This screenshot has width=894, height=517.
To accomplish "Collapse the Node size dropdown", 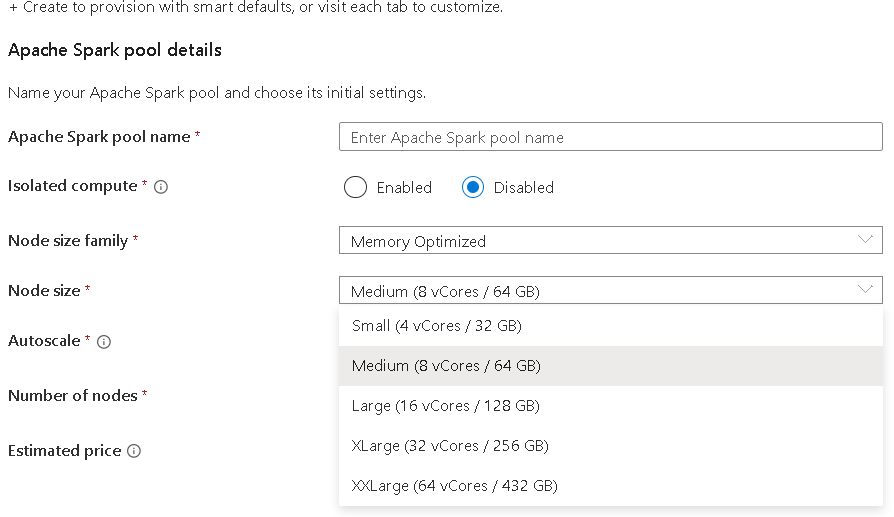I will pyautogui.click(x=864, y=290).
